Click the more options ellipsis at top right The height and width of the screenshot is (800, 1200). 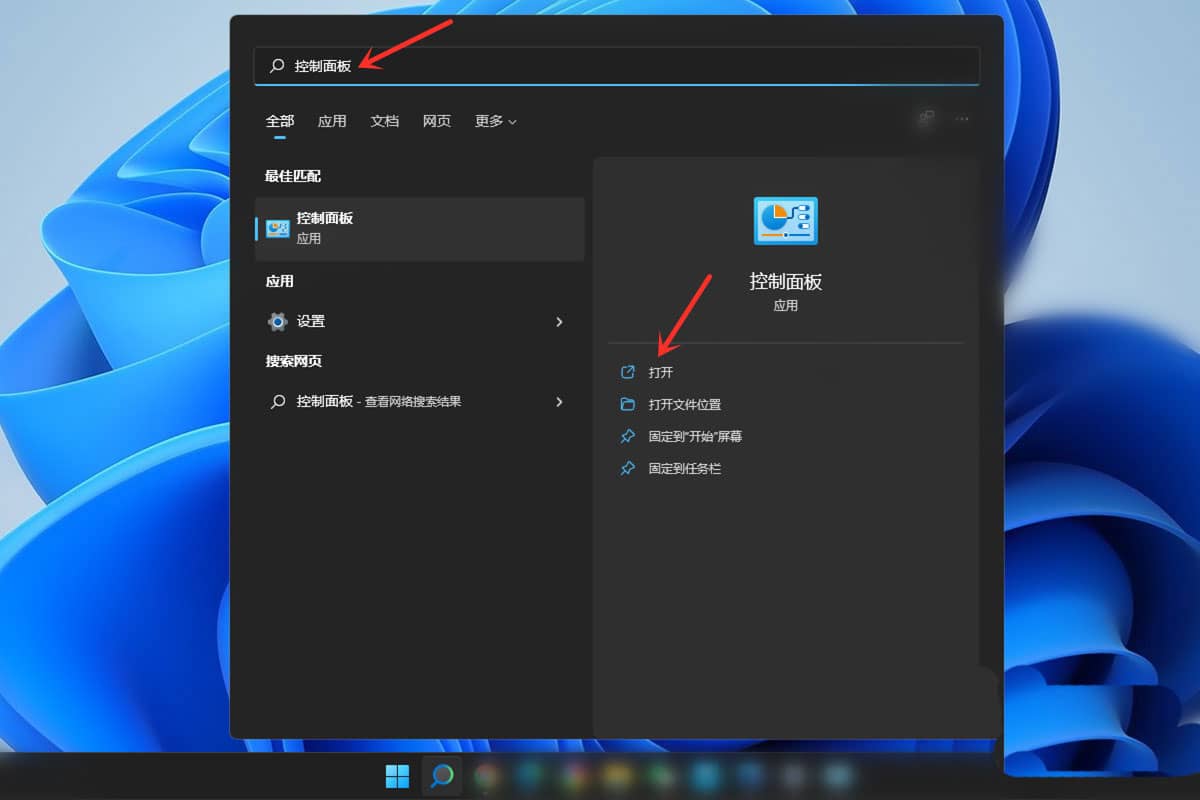point(962,119)
